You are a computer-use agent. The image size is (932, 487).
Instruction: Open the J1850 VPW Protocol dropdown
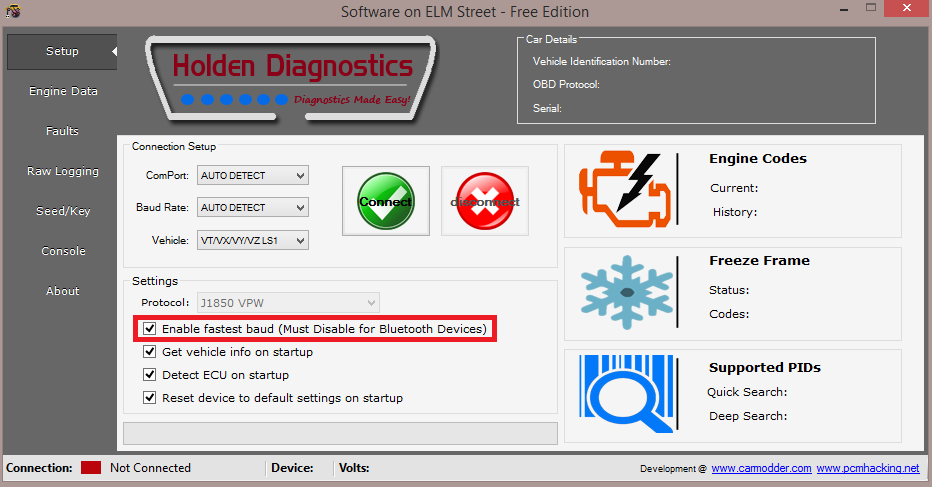point(288,303)
